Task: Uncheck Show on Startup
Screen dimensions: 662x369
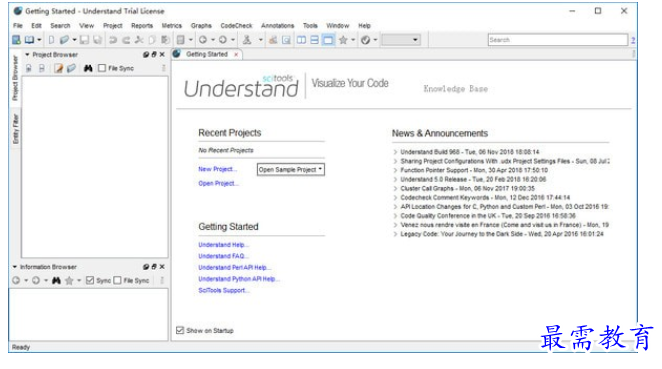Action: tap(180, 330)
